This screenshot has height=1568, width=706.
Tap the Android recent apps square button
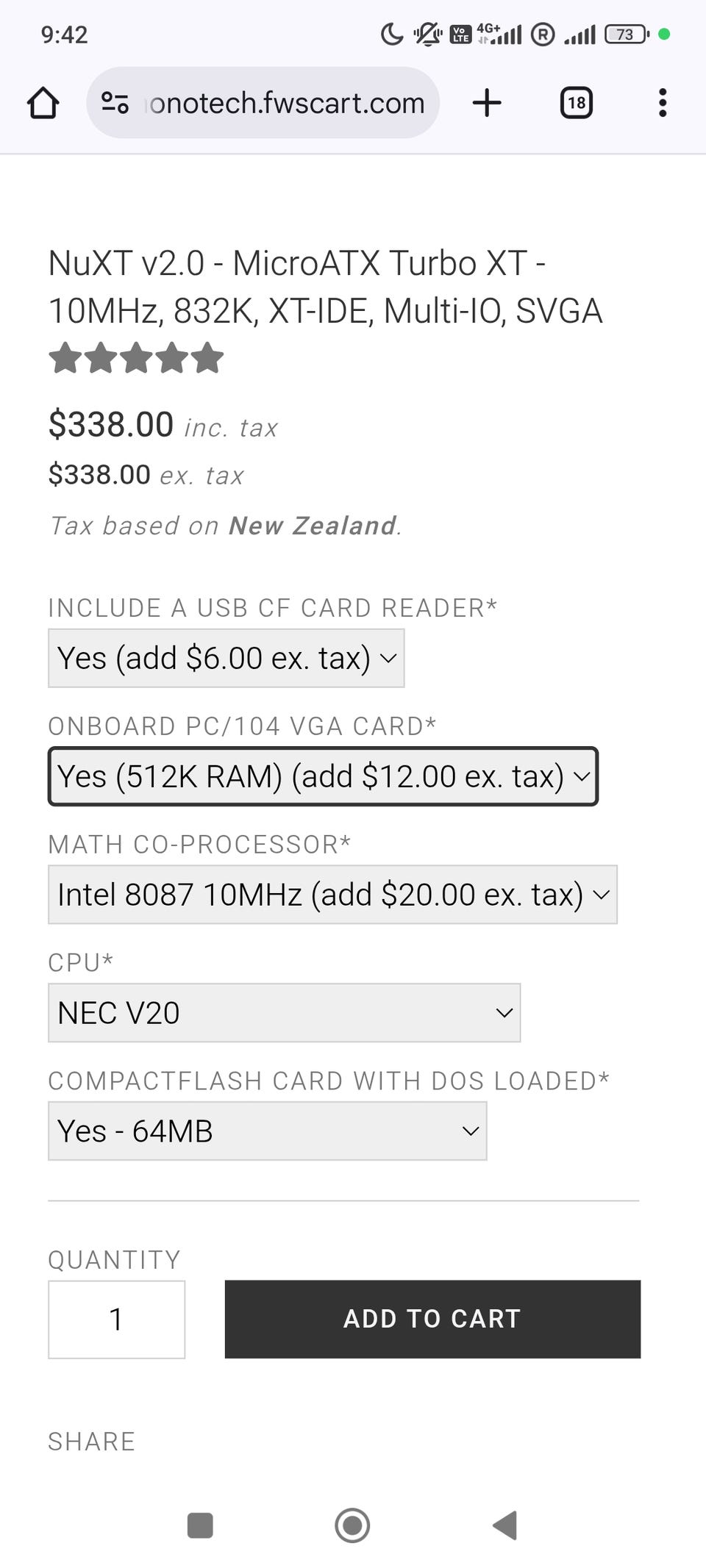pyautogui.click(x=200, y=1525)
